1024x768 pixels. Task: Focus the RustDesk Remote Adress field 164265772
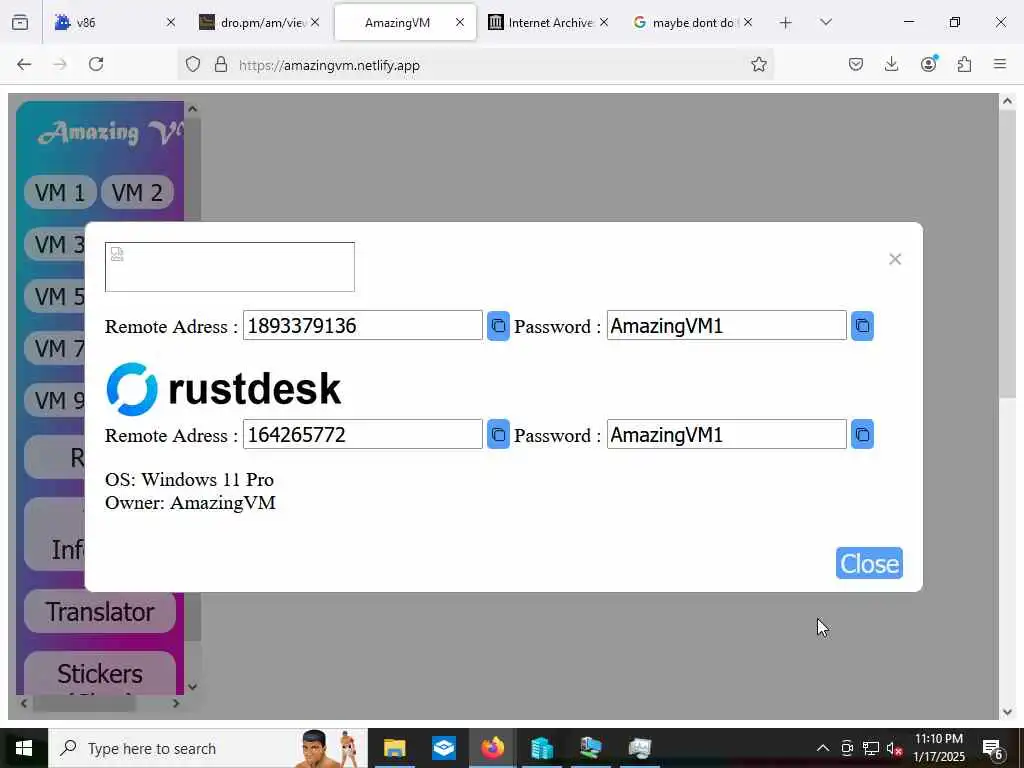click(x=362, y=434)
